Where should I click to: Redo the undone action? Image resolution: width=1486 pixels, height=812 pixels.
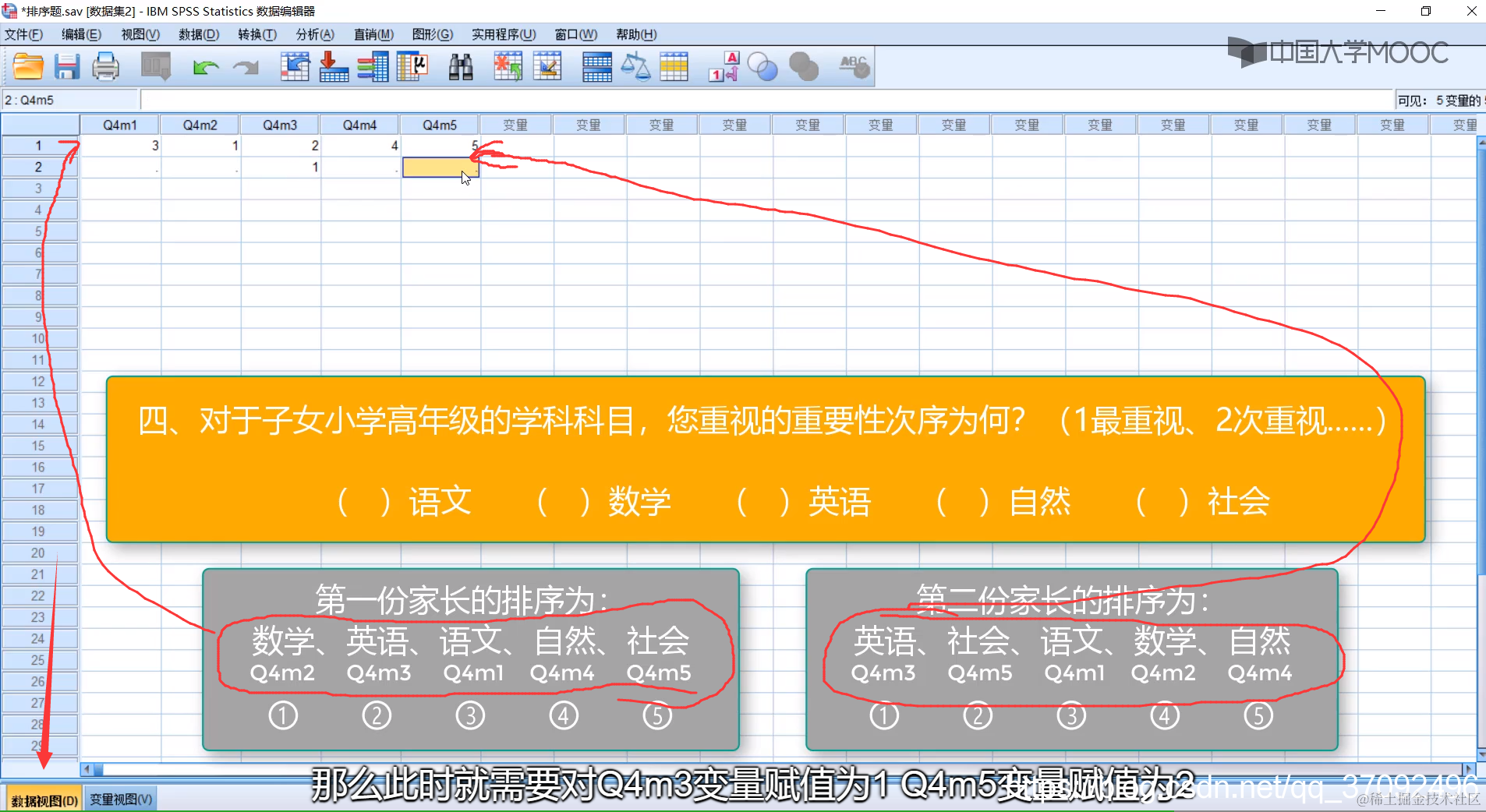coord(246,66)
